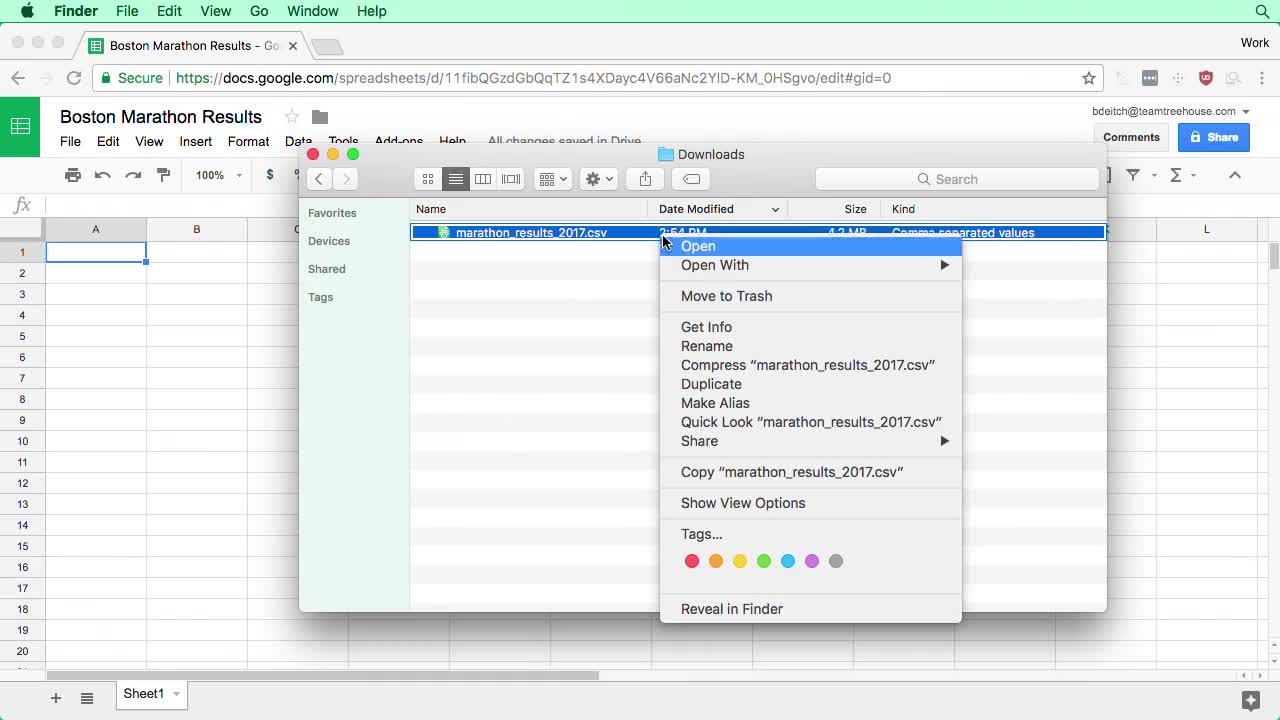Open the Data menu in Google Sheets
This screenshot has height=720, width=1280.
coord(298,141)
